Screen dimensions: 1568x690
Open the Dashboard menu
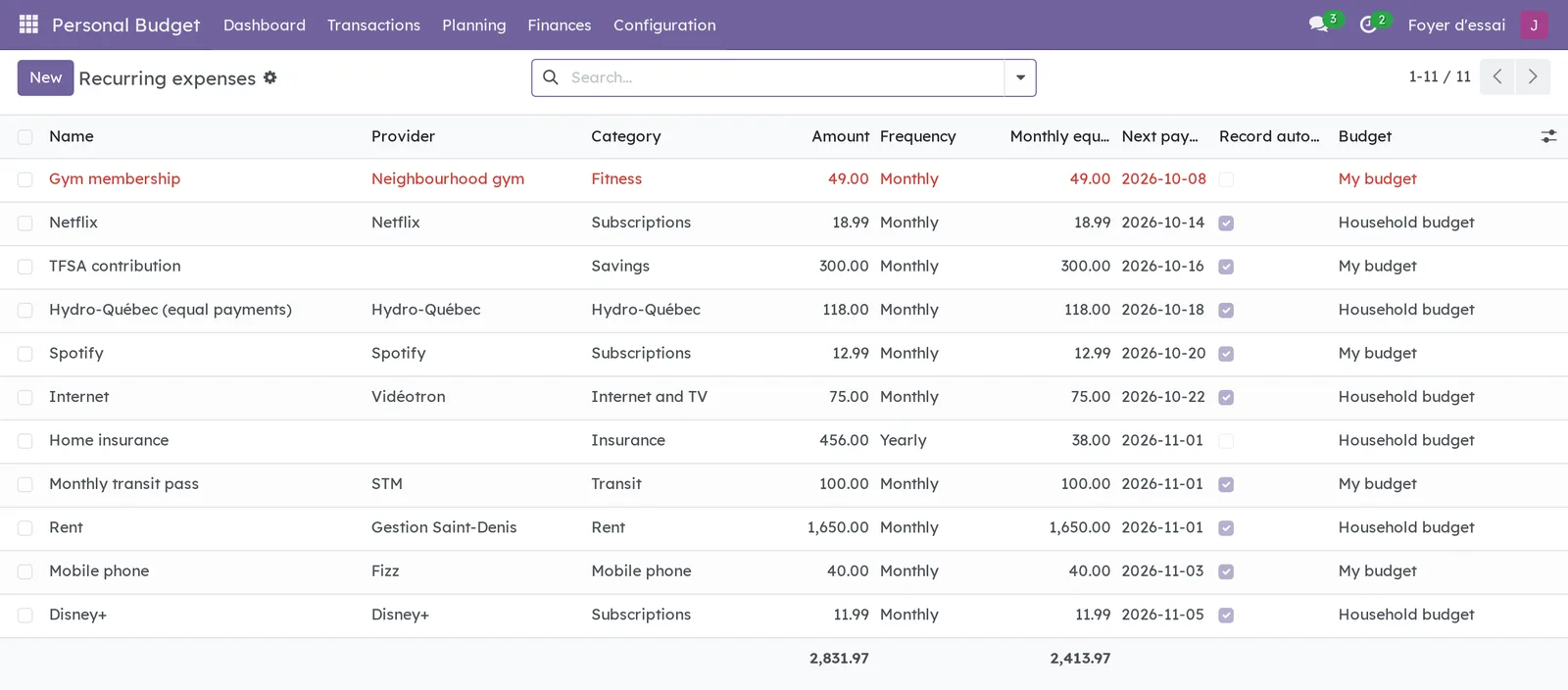click(265, 25)
